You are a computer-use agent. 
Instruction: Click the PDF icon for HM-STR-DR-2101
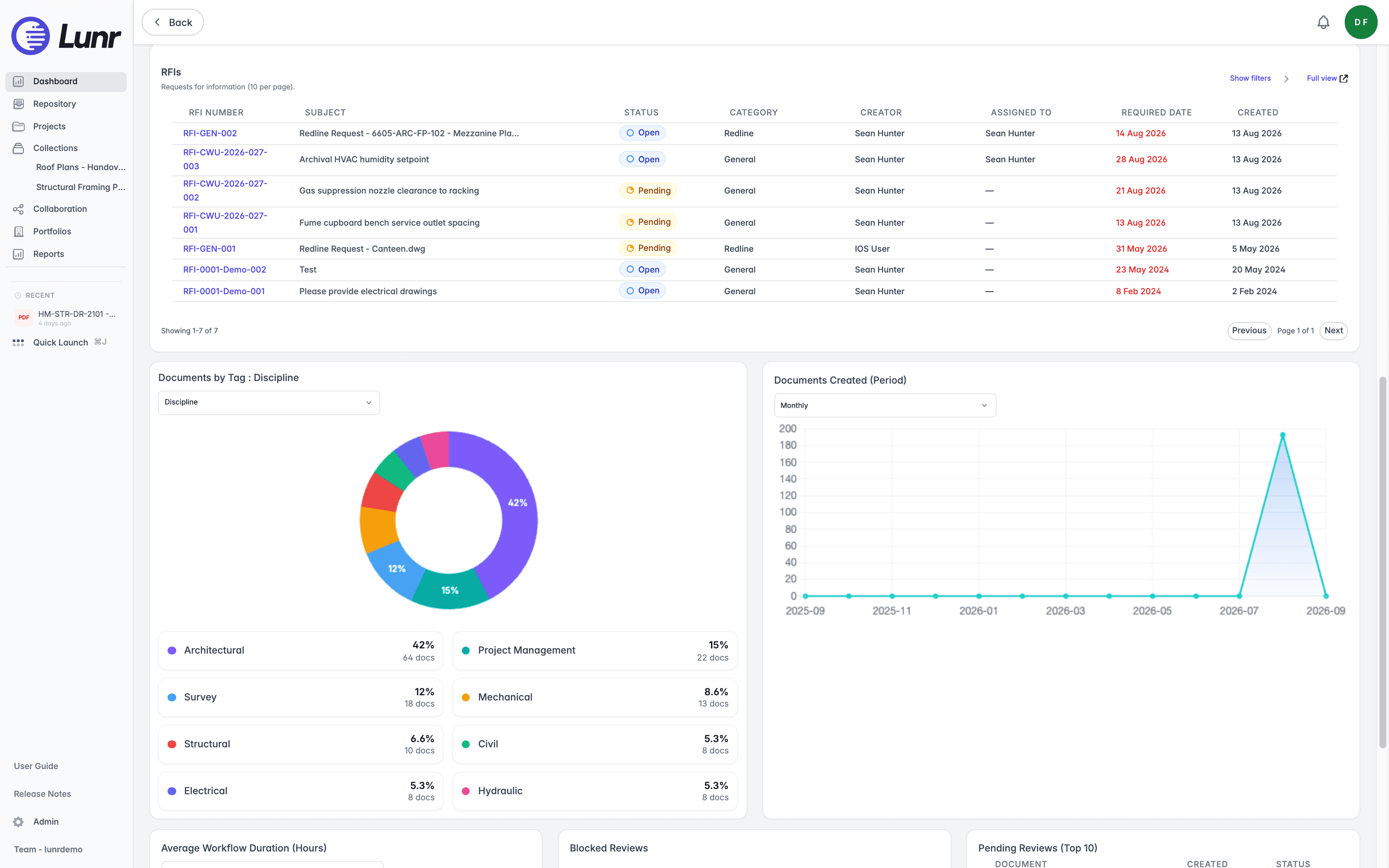(x=23, y=317)
